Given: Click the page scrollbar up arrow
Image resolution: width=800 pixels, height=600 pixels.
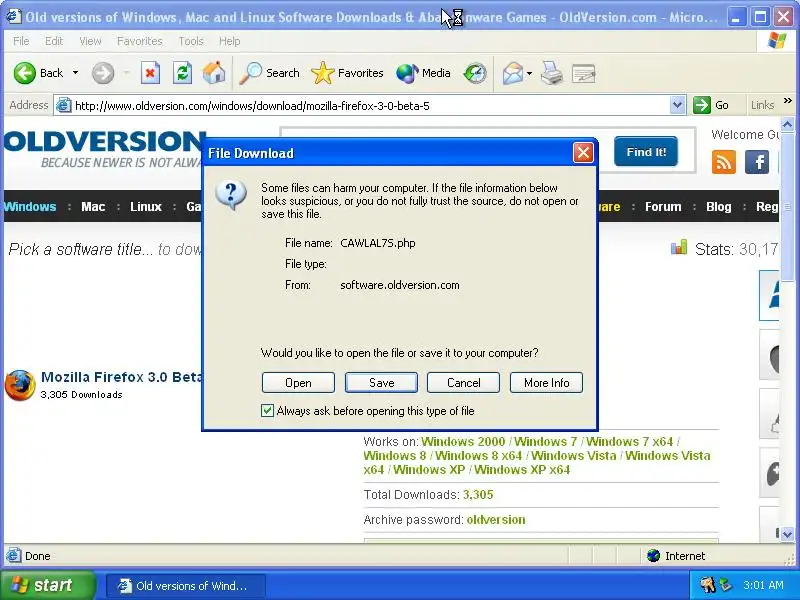Looking at the screenshot, I should coord(787,124).
